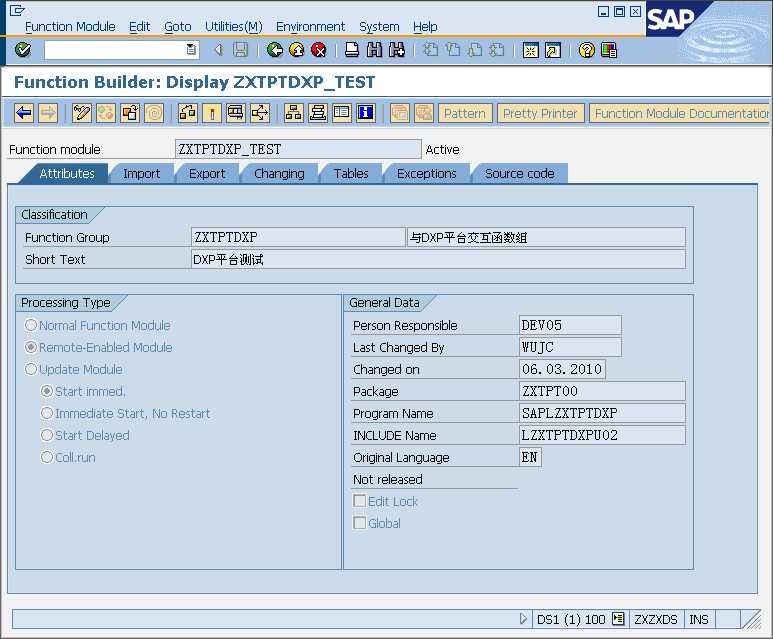Switch to the Exceptions tab

tap(426, 174)
